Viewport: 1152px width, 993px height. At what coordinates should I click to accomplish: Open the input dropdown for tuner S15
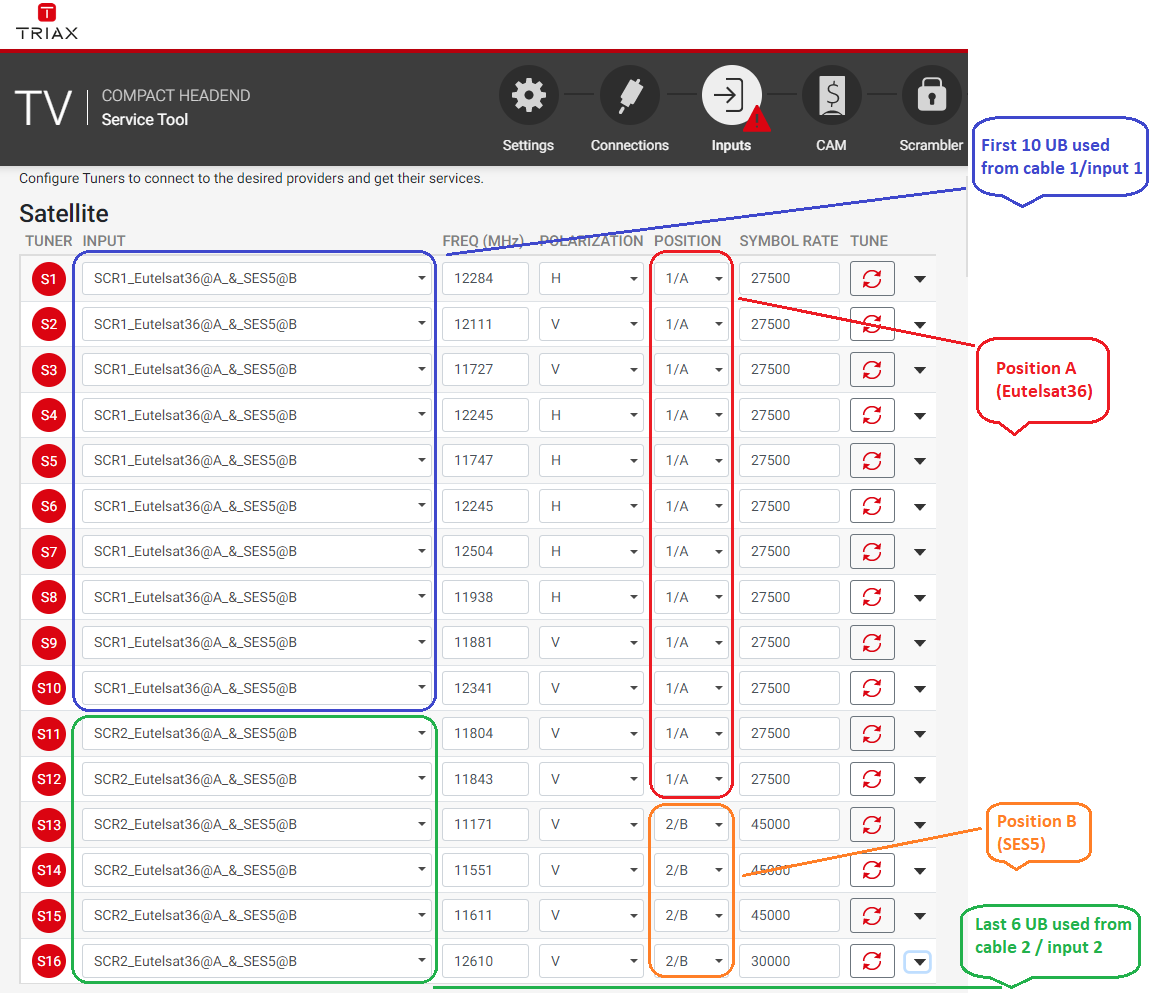click(x=256, y=916)
